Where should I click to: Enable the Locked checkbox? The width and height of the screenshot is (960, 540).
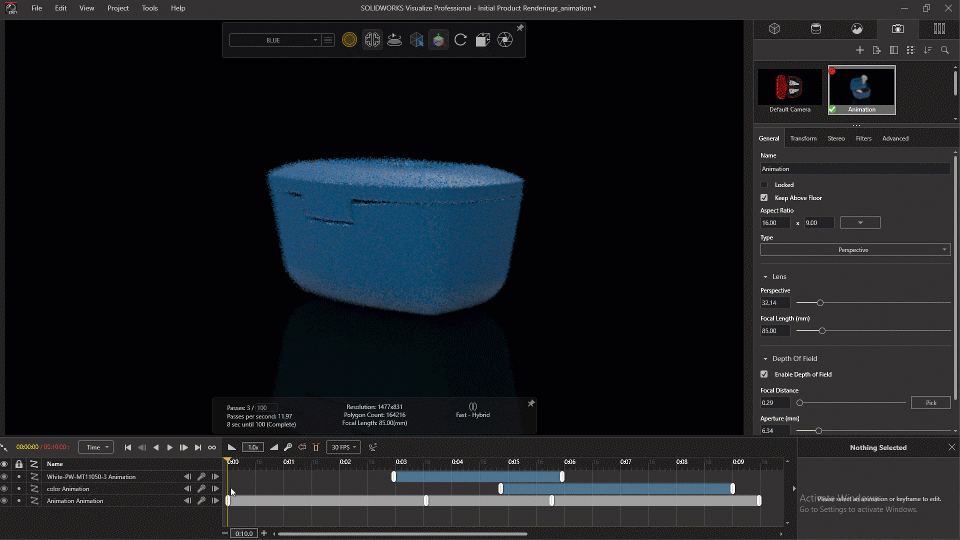pyautogui.click(x=765, y=185)
